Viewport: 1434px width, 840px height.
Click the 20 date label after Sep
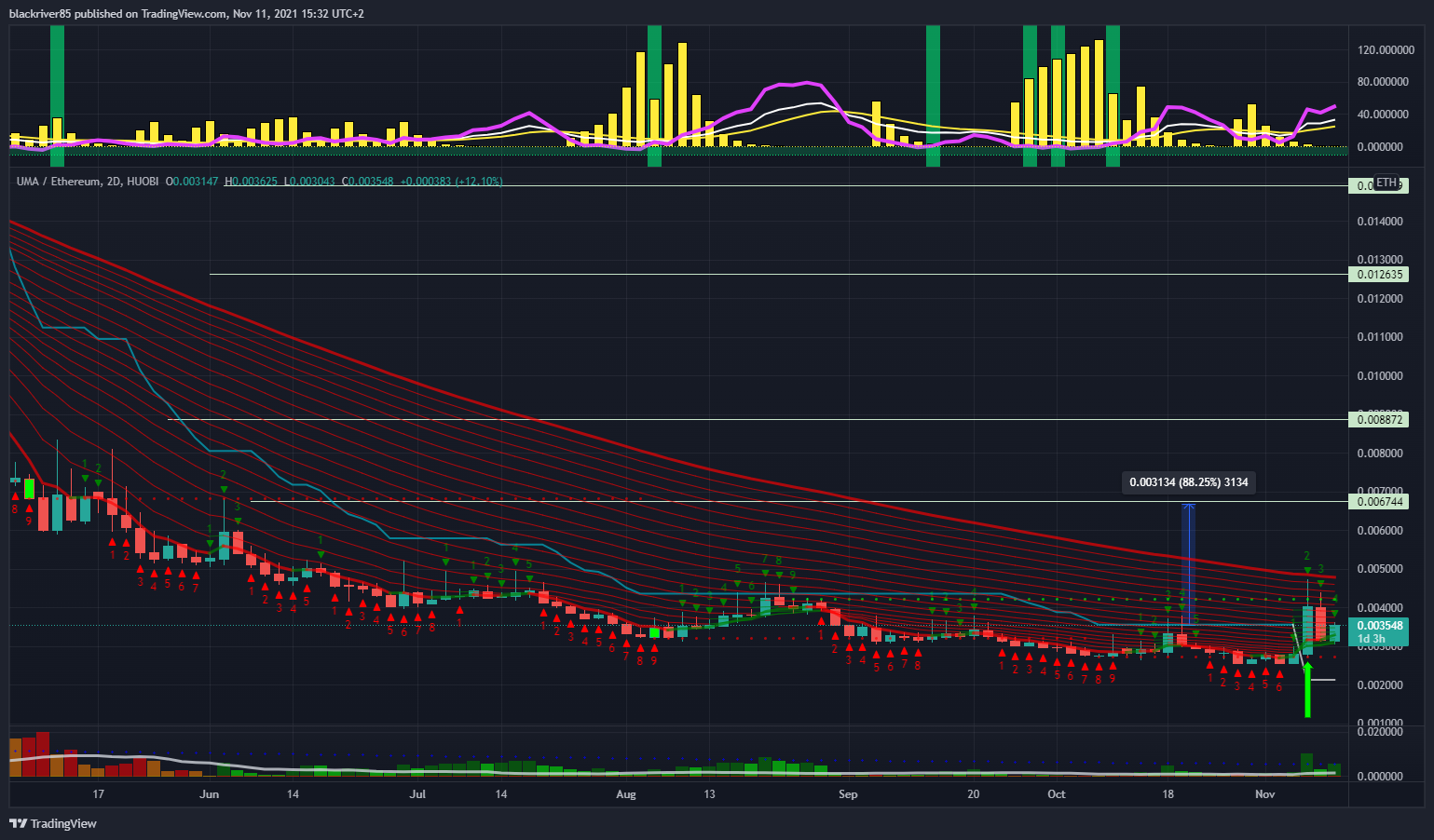(x=974, y=794)
